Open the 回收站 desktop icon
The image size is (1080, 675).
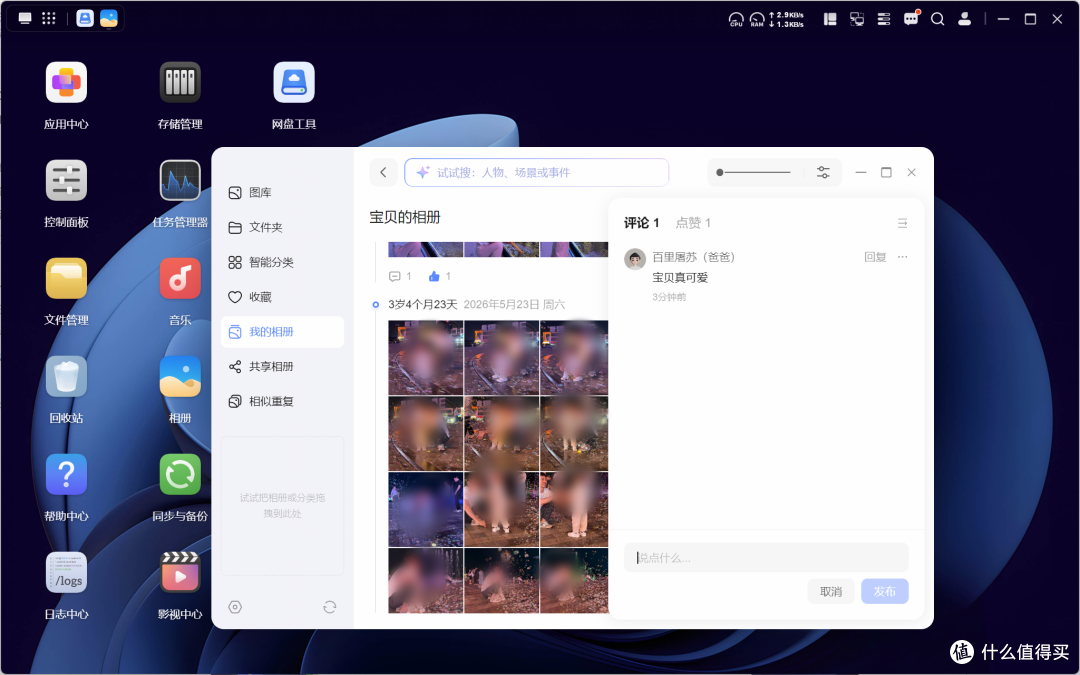pos(66,377)
